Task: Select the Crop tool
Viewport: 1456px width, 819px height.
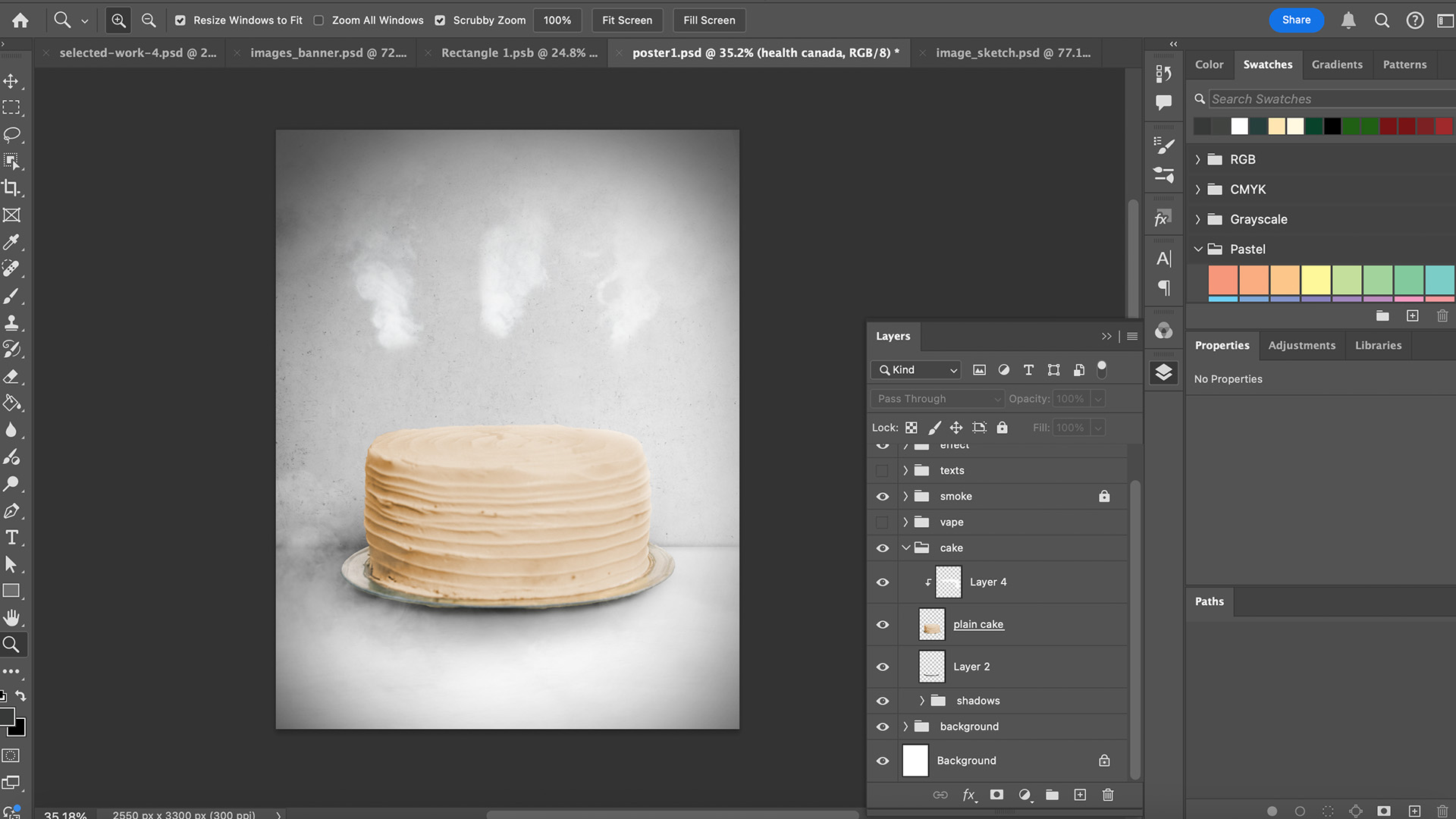Action: click(x=11, y=188)
